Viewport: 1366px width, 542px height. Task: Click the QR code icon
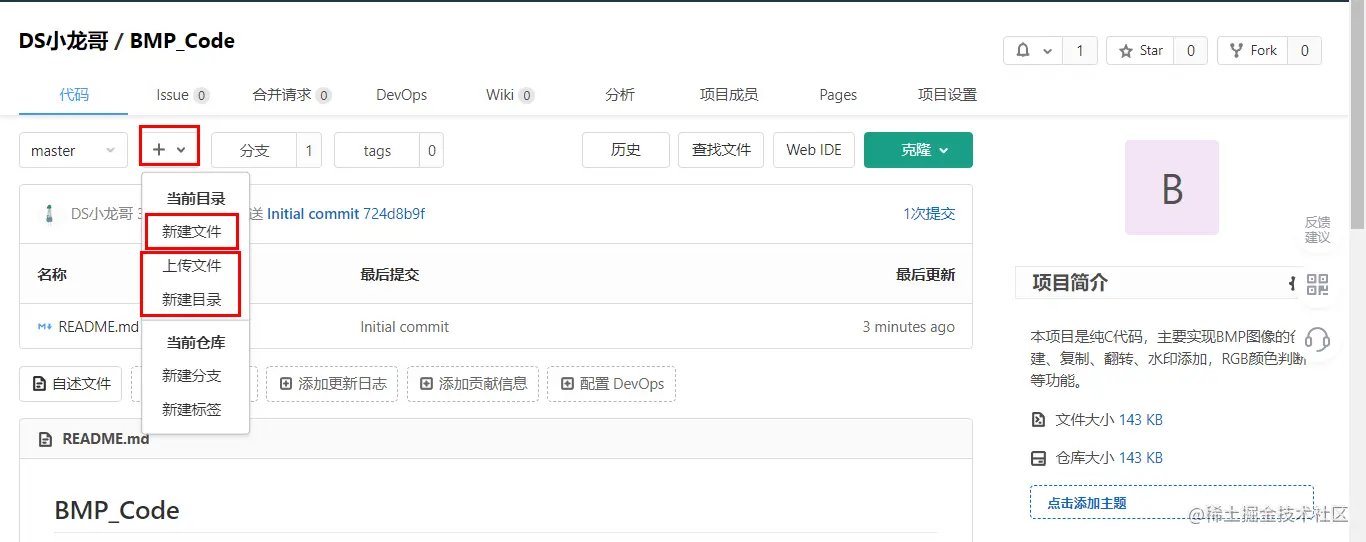click(1318, 284)
